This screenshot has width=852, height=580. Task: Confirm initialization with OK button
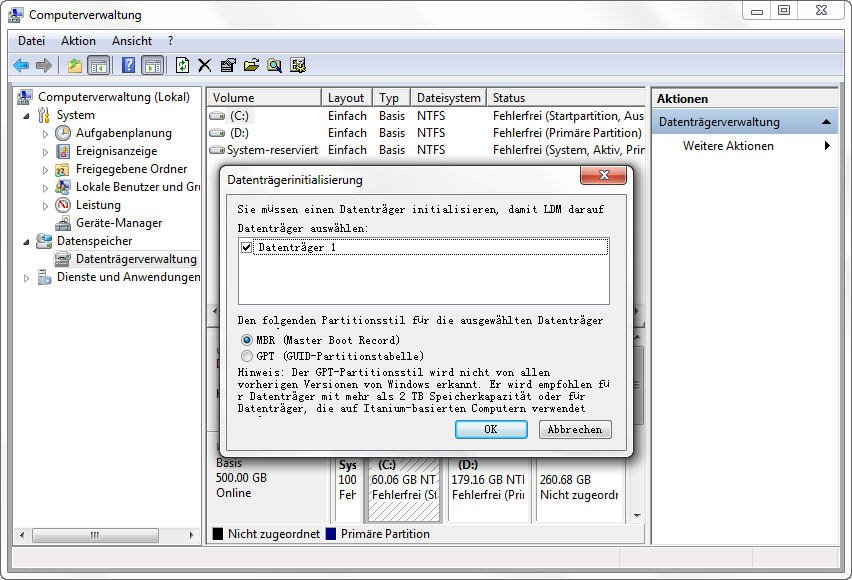click(491, 429)
